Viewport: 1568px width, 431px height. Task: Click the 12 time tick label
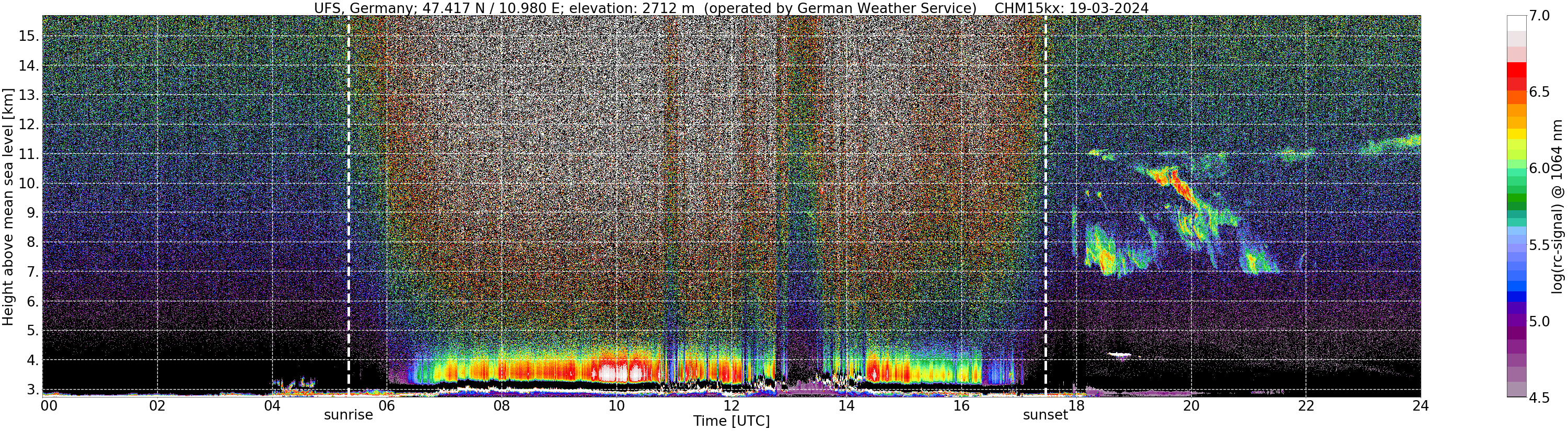pyautogui.click(x=731, y=405)
